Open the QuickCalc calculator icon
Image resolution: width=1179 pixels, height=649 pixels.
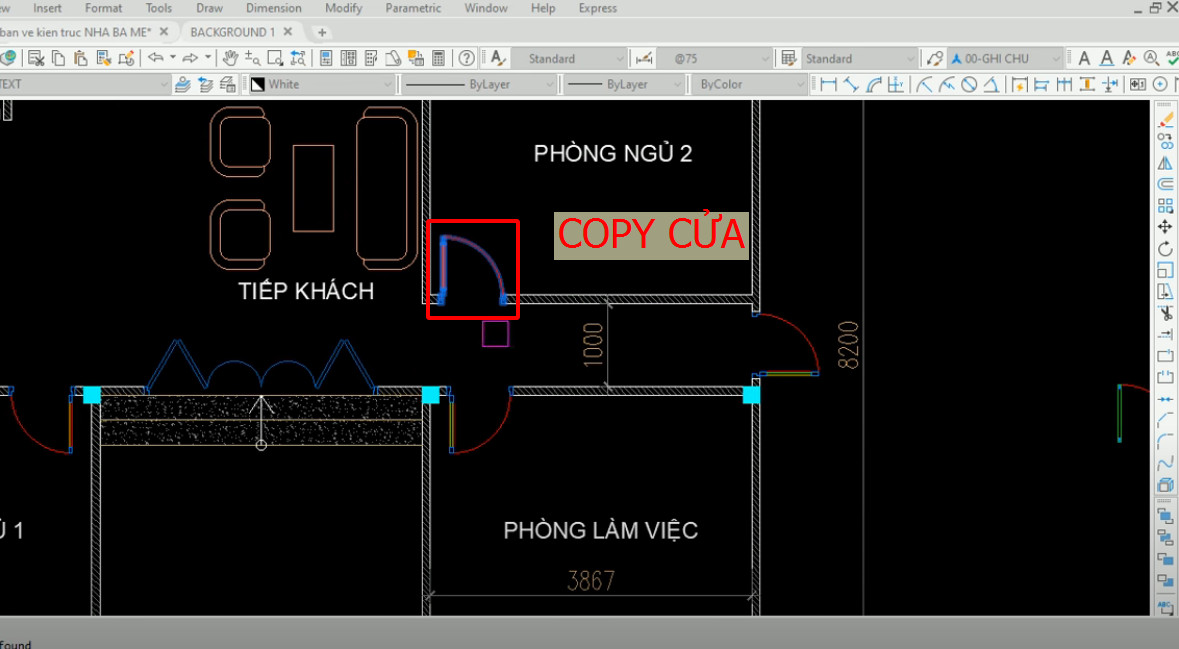(x=437, y=58)
